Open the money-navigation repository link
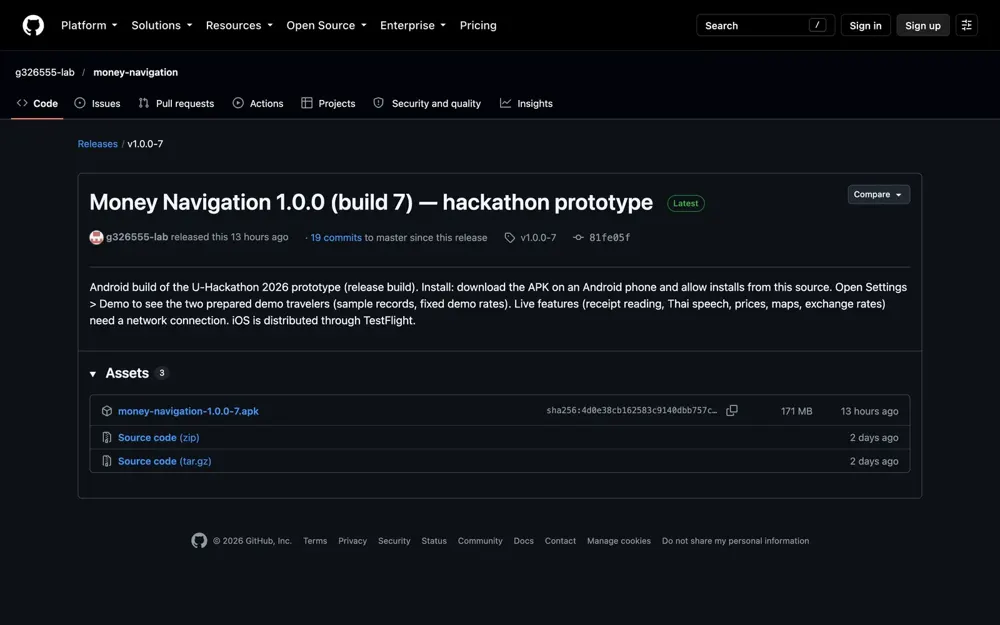This screenshot has width=1000, height=625. click(135, 72)
